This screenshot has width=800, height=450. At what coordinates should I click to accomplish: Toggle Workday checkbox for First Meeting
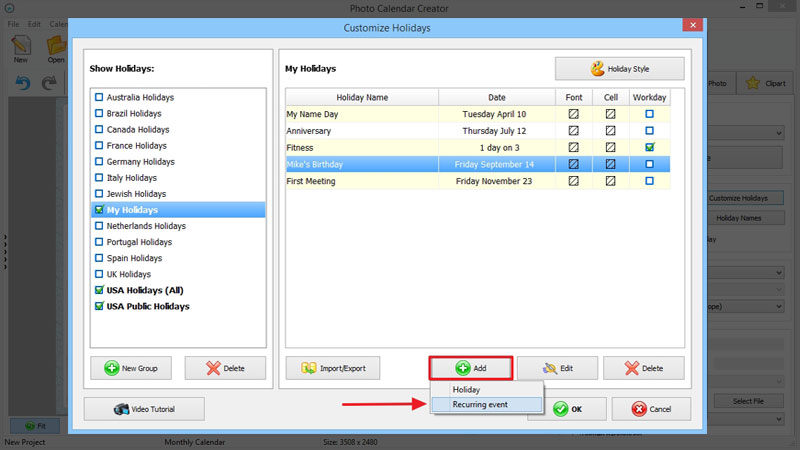click(x=649, y=181)
